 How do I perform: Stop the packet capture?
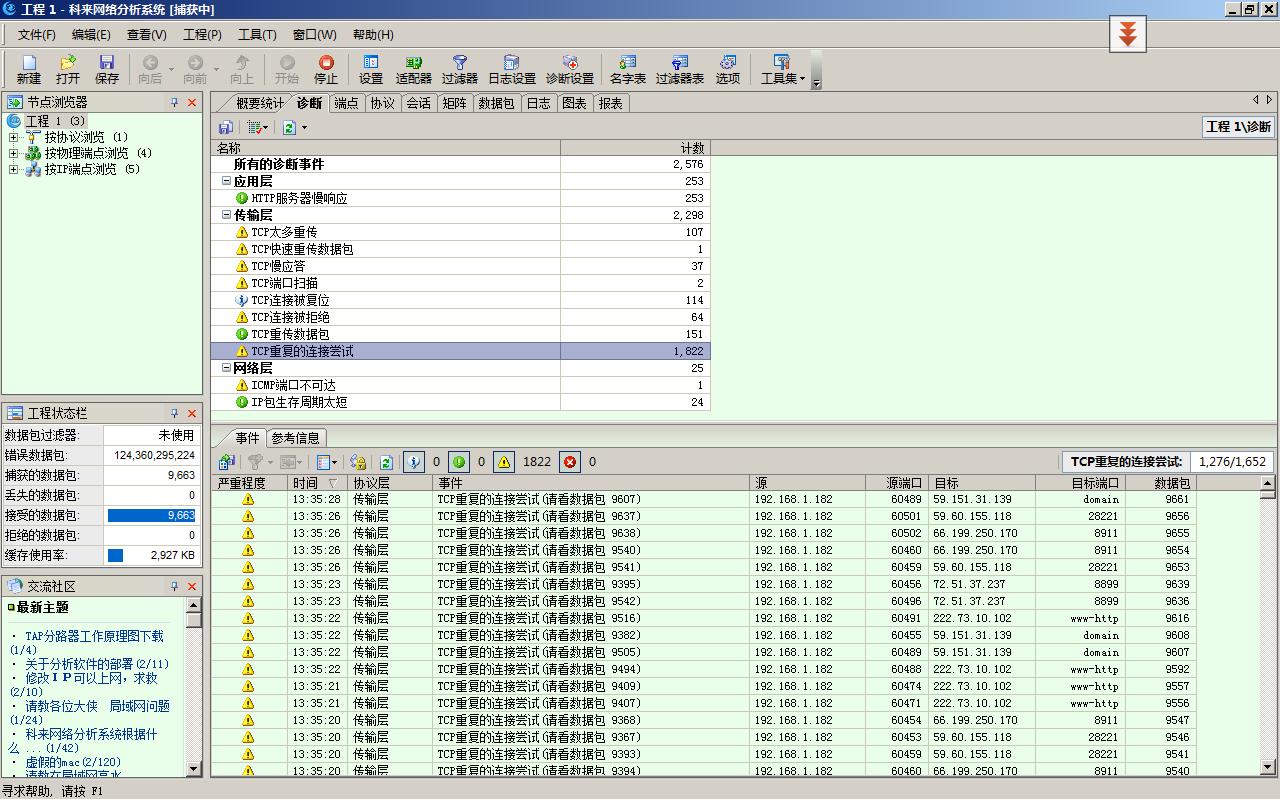coord(325,68)
